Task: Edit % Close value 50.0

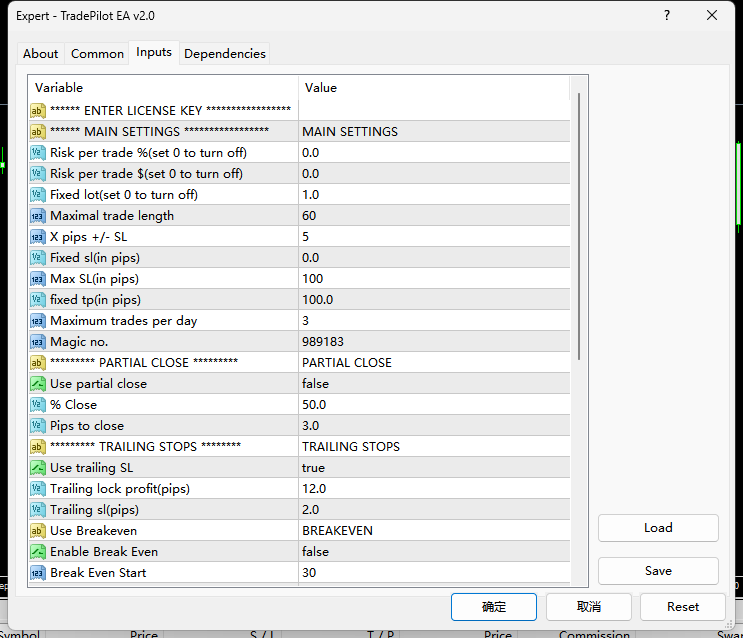Action: (434, 404)
